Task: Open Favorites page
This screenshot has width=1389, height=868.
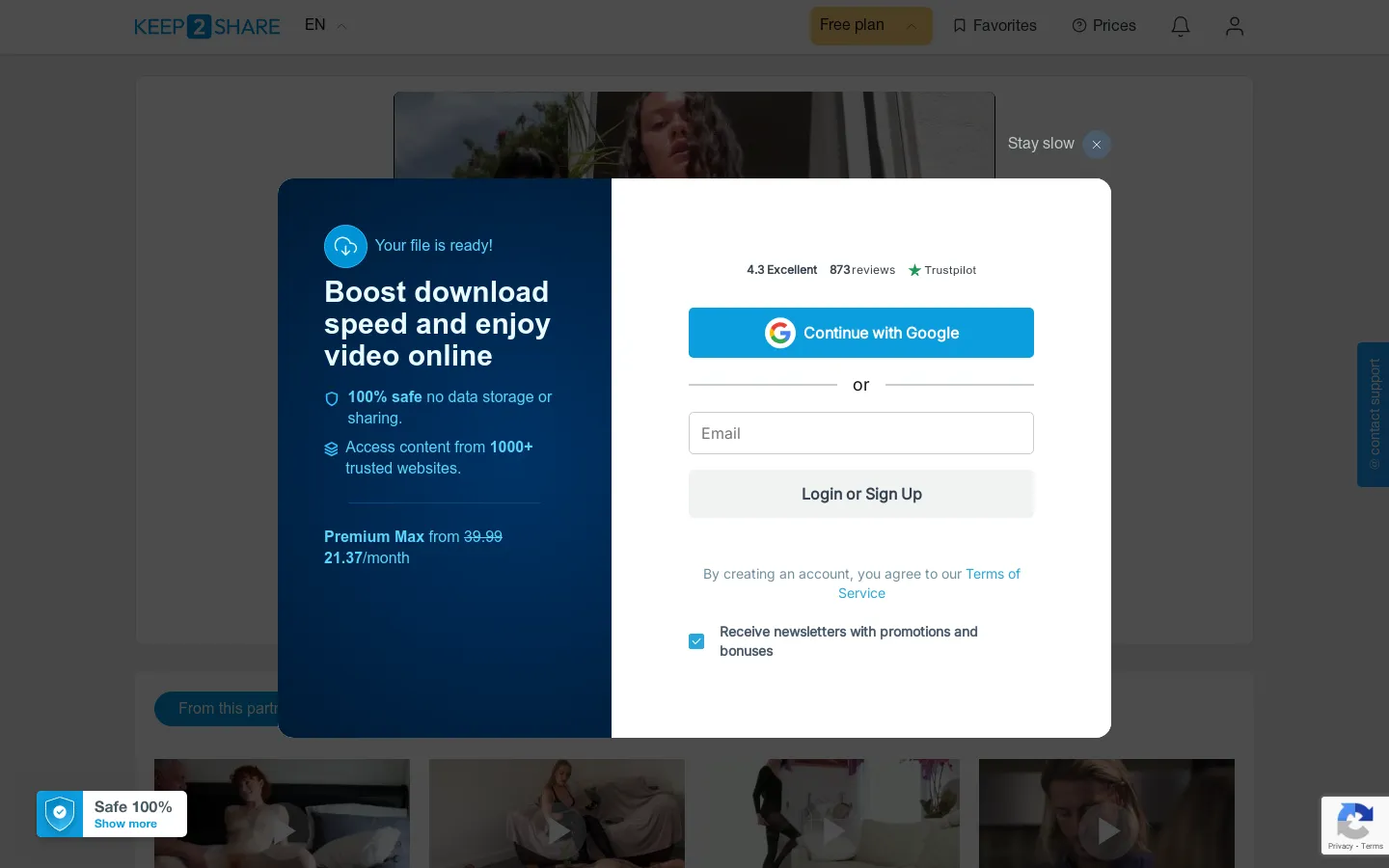Action: 994,26
